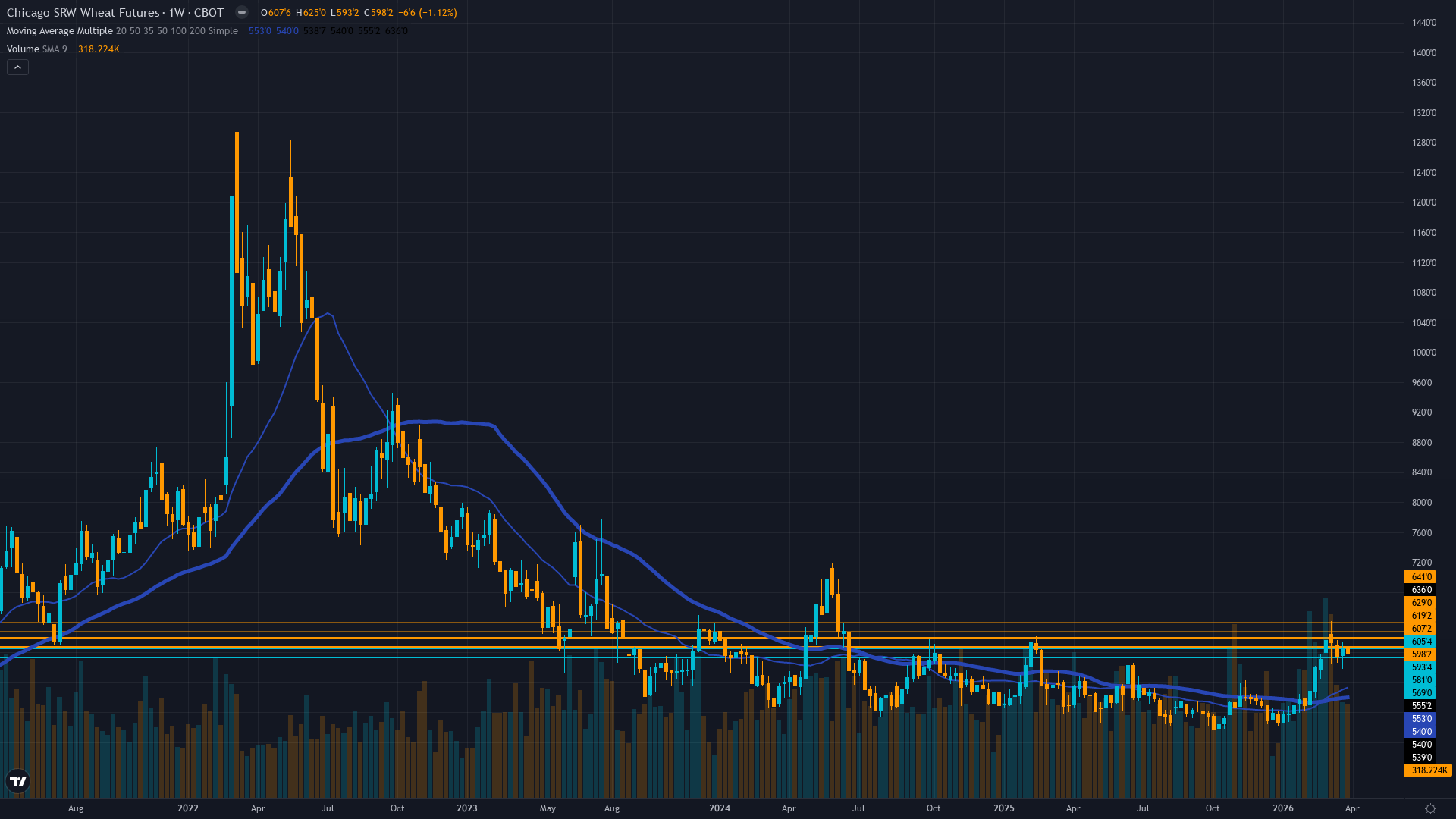
Task: Click the 2026 label on the time axis
Action: click(x=1283, y=808)
